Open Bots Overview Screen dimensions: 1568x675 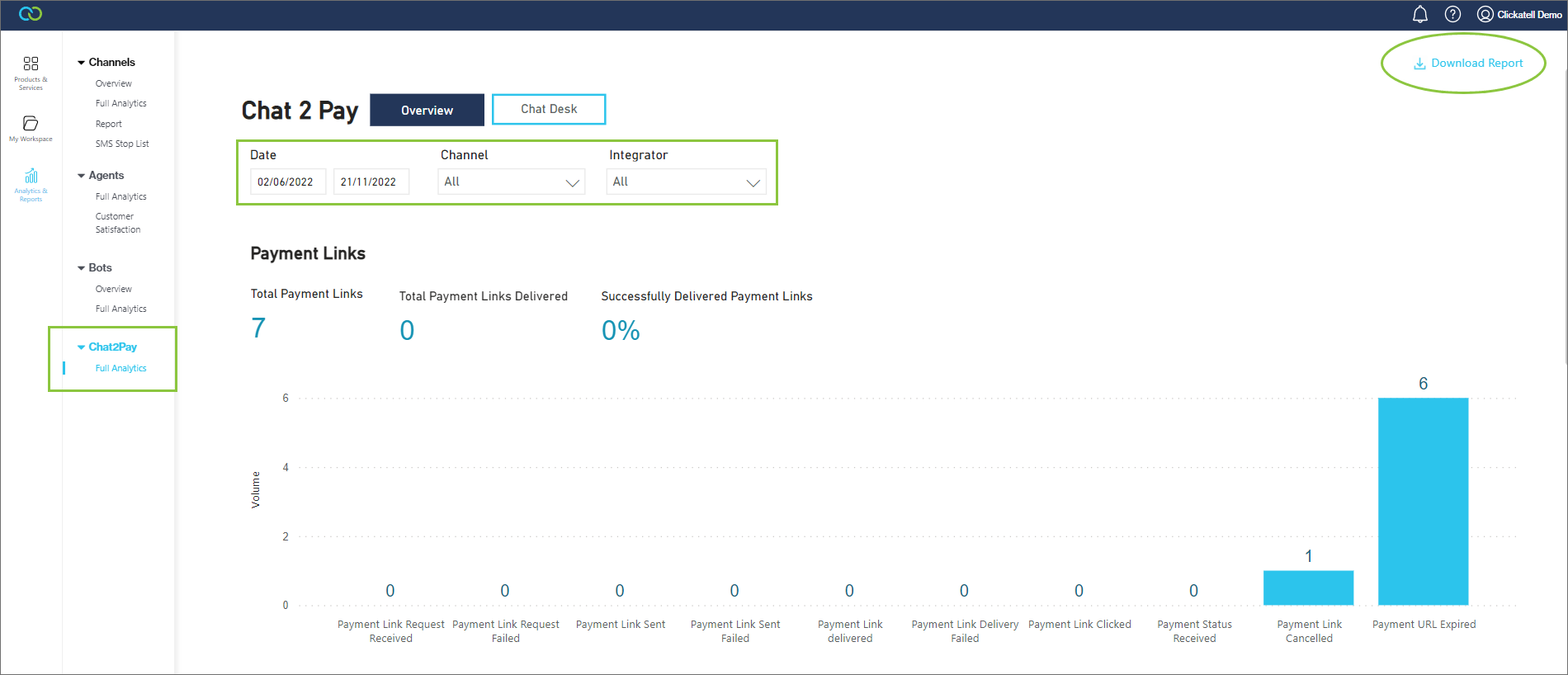pos(114,289)
